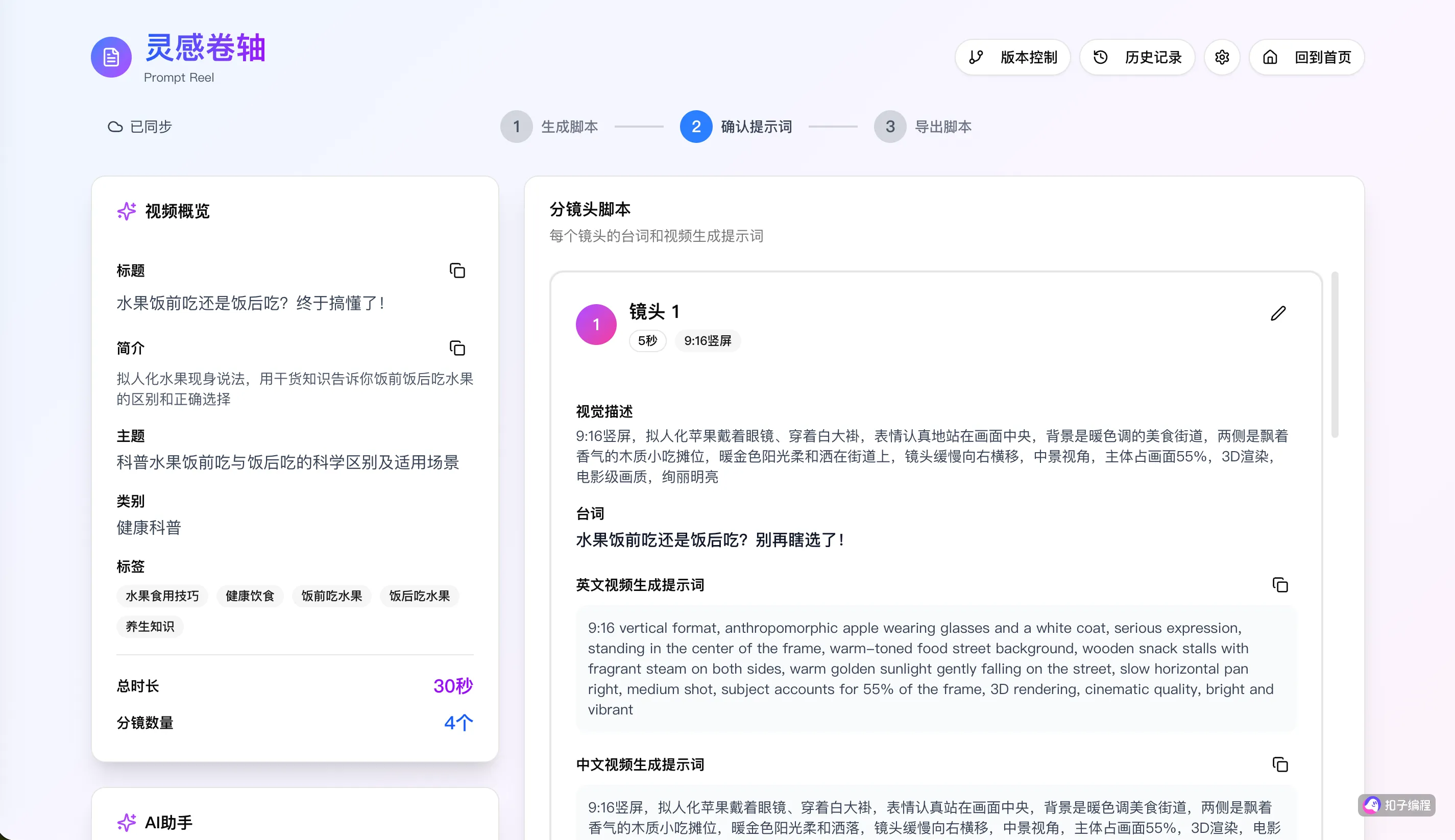Viewport: 1455px width, 840px height.
Task: Click the 9:16竖屏 badge on shot 1
Action: coord(708,341)
